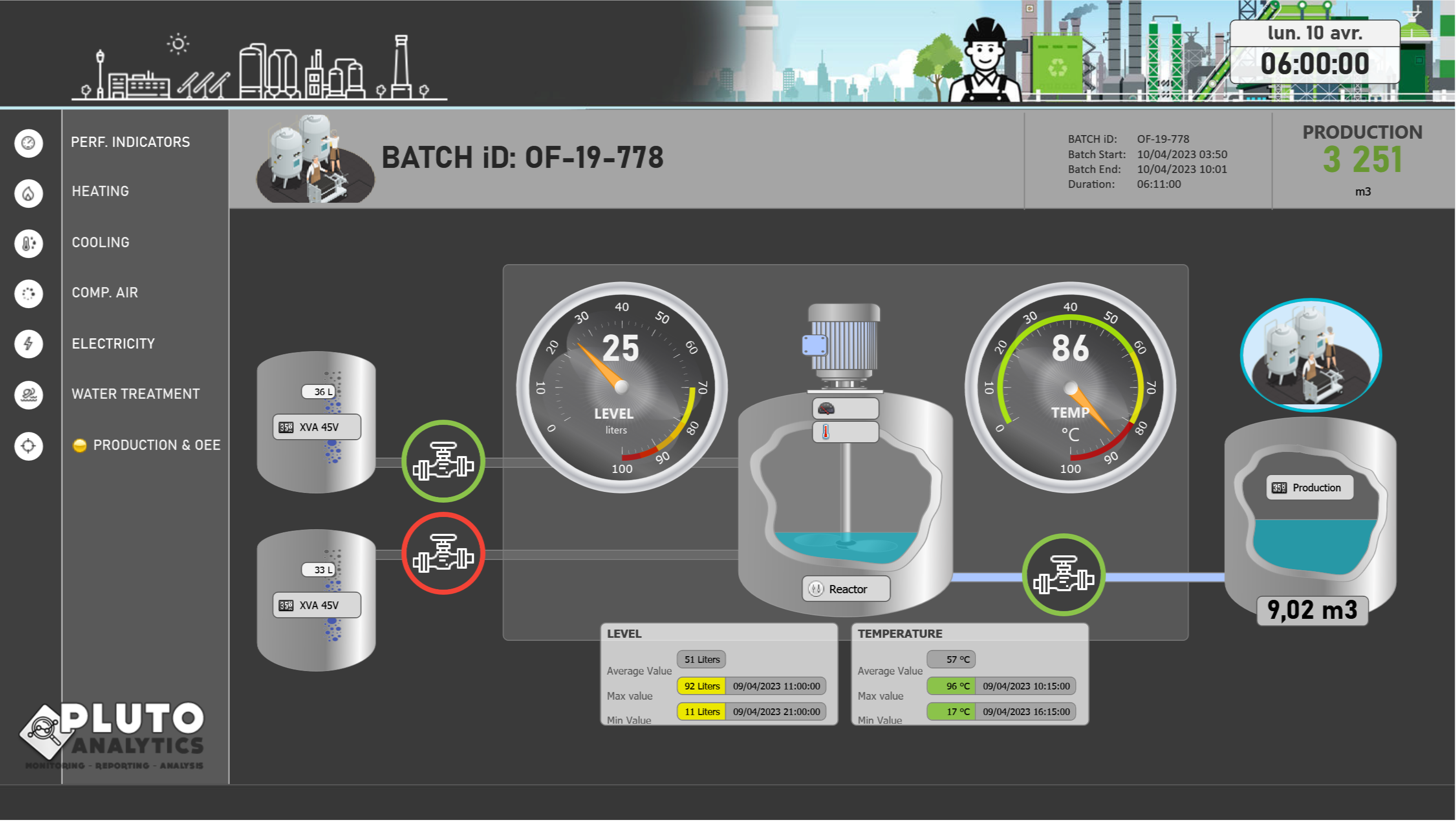The width and height of the screenshot is (1456, 821).
Task: Click the LEVEL gauge dial showing 25
Action: pos(621,387)
